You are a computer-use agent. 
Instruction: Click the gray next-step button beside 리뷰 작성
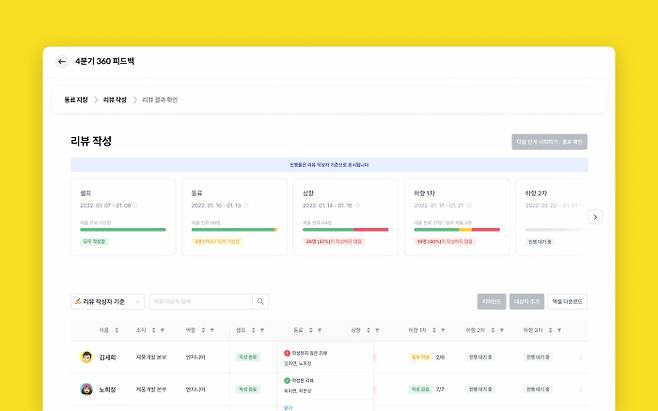(549, 142)
